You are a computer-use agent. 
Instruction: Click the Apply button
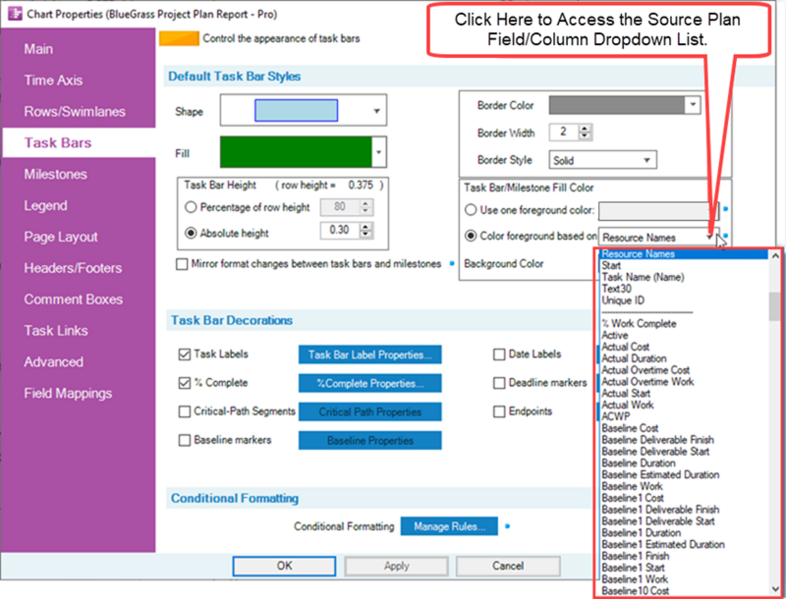(x=397, y=566)
